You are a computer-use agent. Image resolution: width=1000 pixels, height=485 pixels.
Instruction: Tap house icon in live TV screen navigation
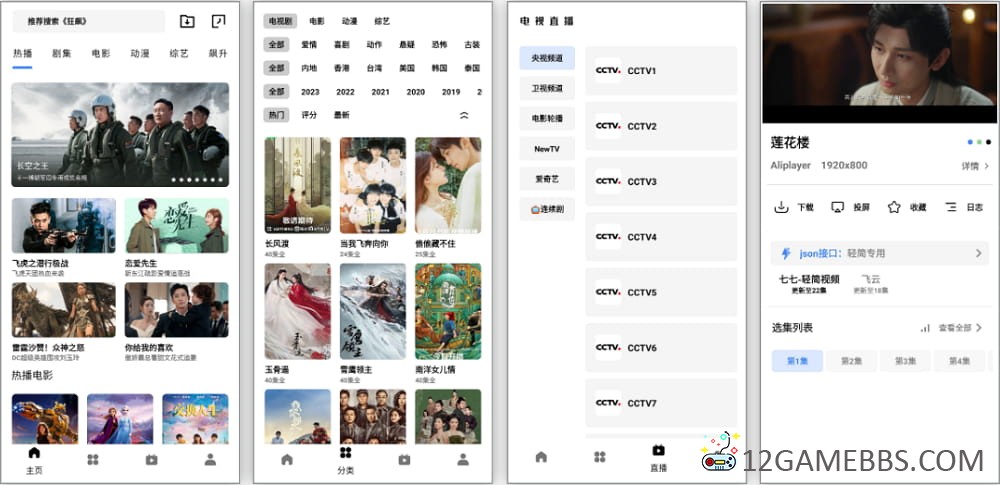[541, 457]
